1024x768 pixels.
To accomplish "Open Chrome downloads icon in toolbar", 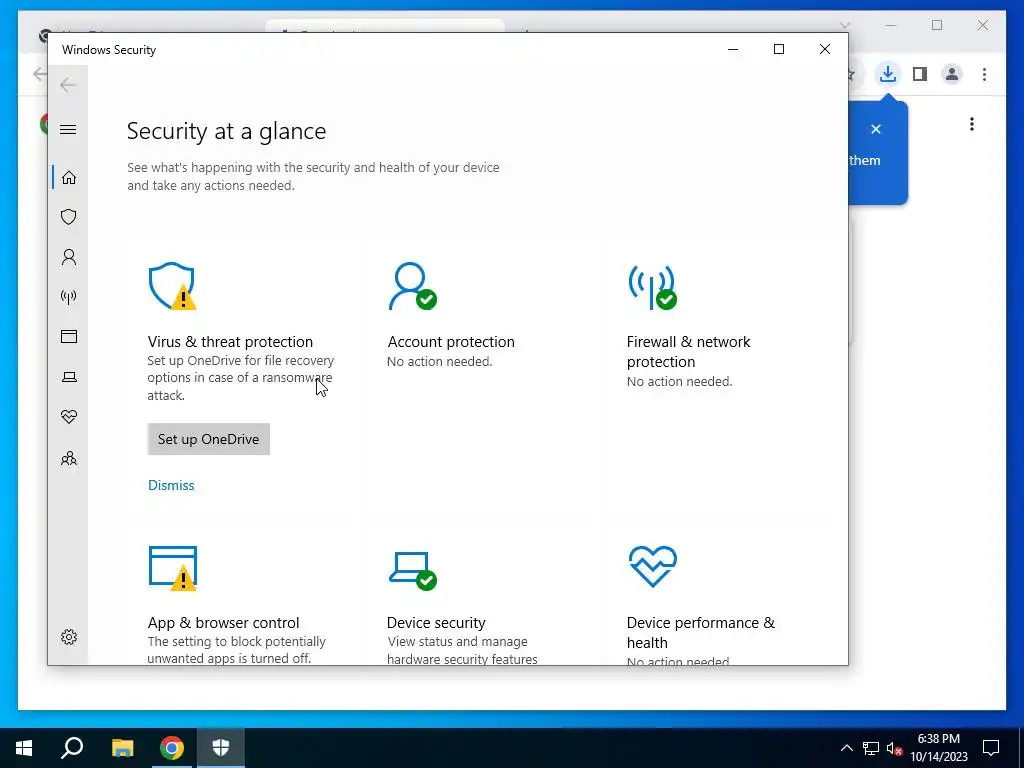I will [x=887, y=74].
